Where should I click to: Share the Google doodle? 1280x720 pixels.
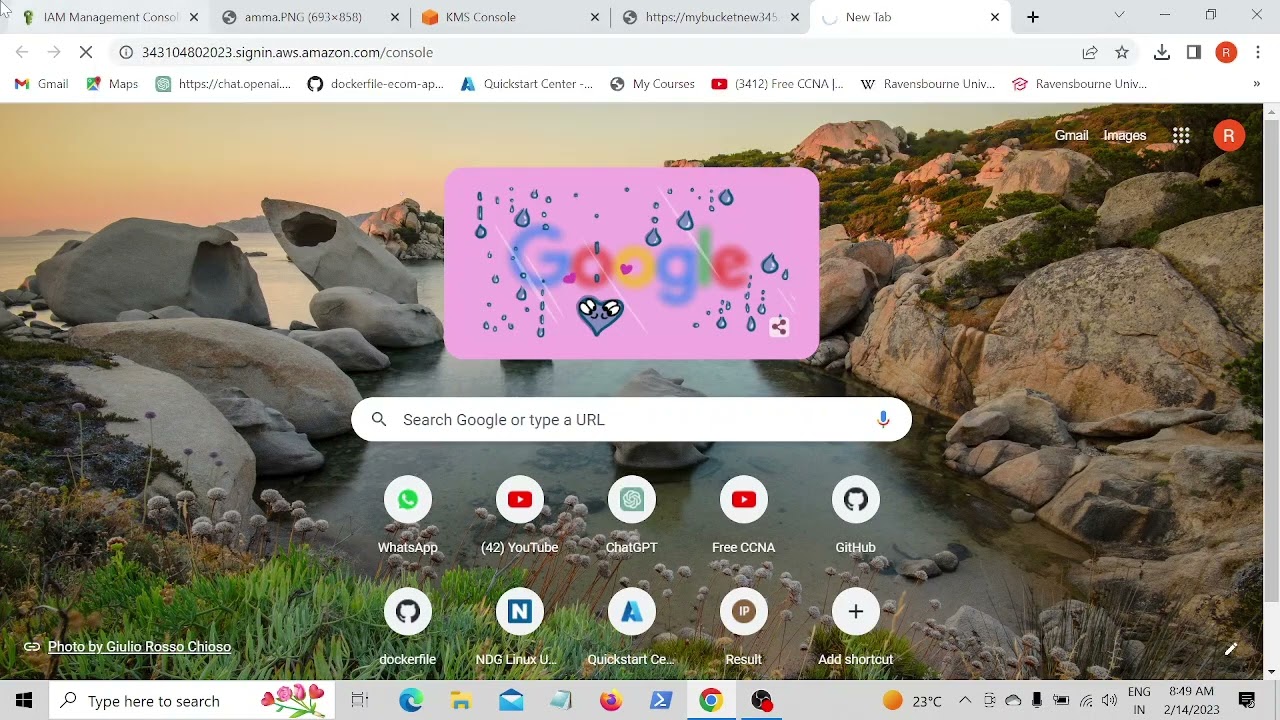(780, 326)
